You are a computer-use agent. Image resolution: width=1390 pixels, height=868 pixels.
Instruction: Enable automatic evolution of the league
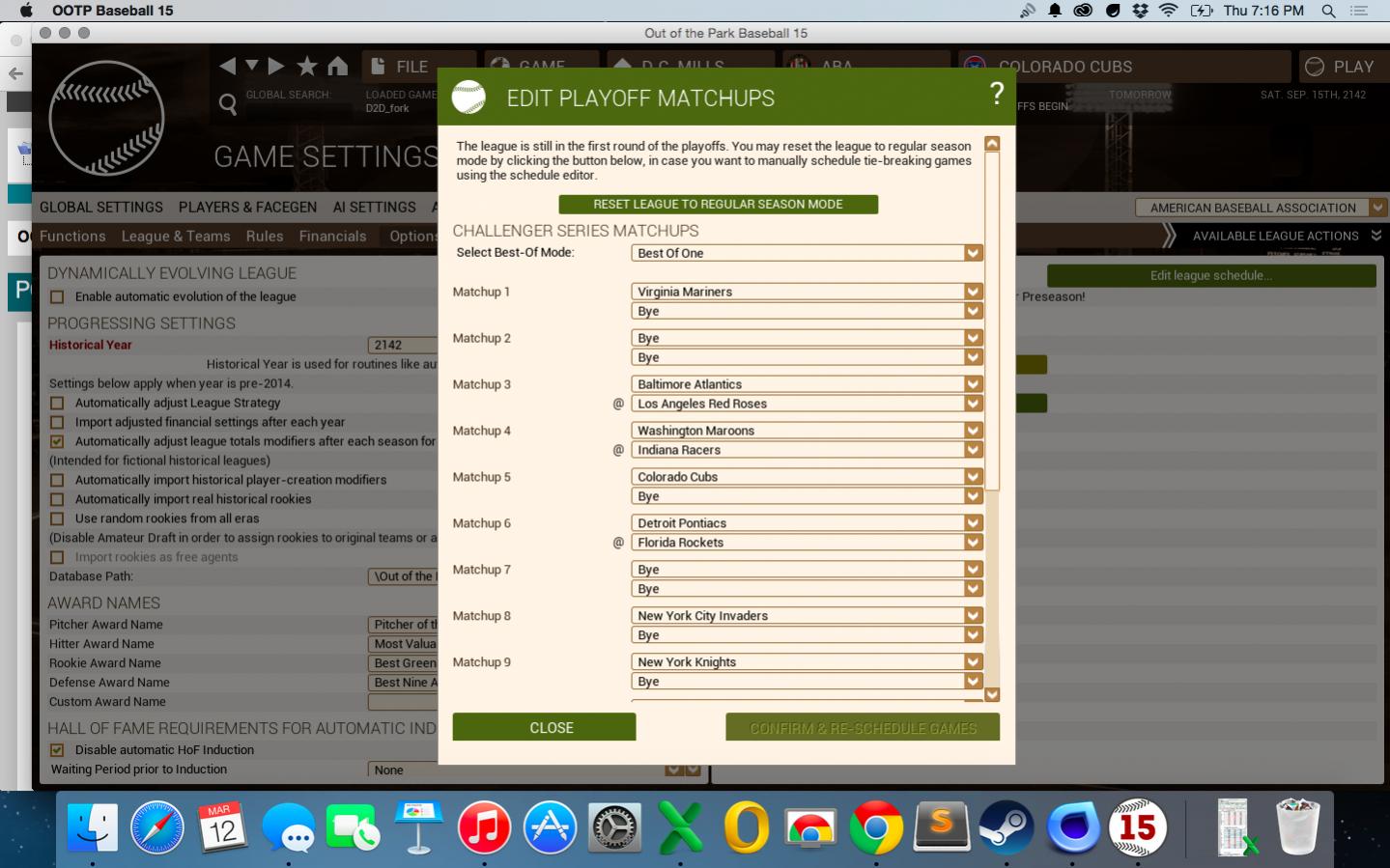57,297
